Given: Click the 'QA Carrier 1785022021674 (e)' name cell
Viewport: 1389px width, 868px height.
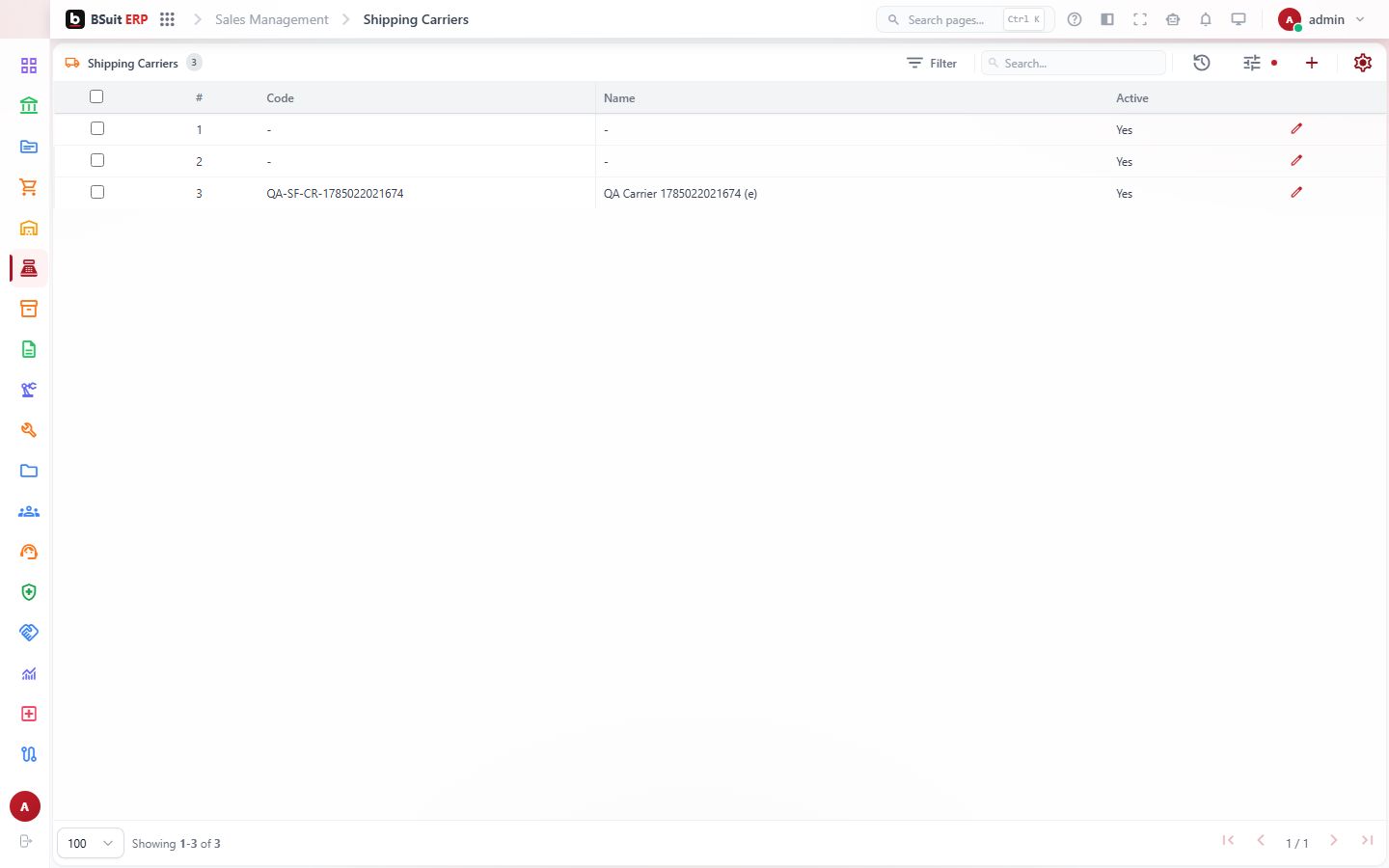Looking at the screenshot, I should click(x=680, y=193).
